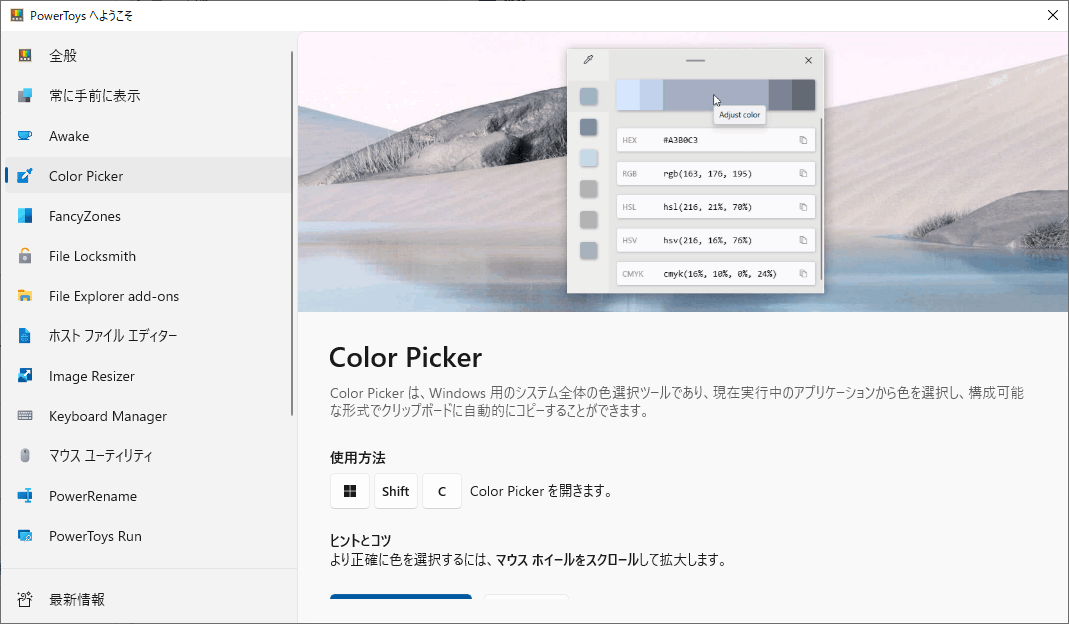Click the Keyboard Manager keyboard icon

(x=25, y=416)
